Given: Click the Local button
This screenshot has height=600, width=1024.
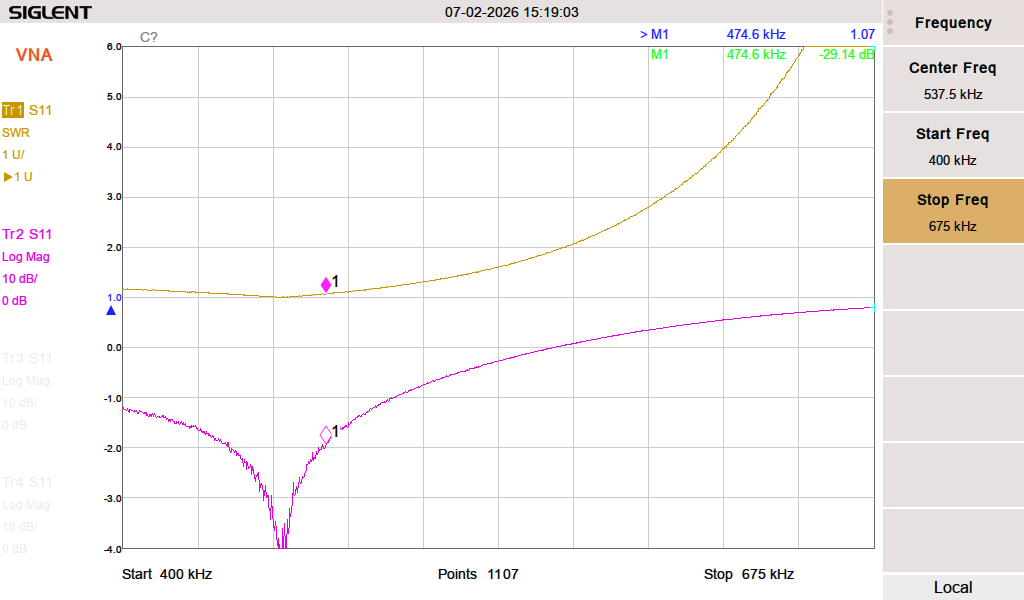Looking at the screenshot, I should [x=952, y=587].
